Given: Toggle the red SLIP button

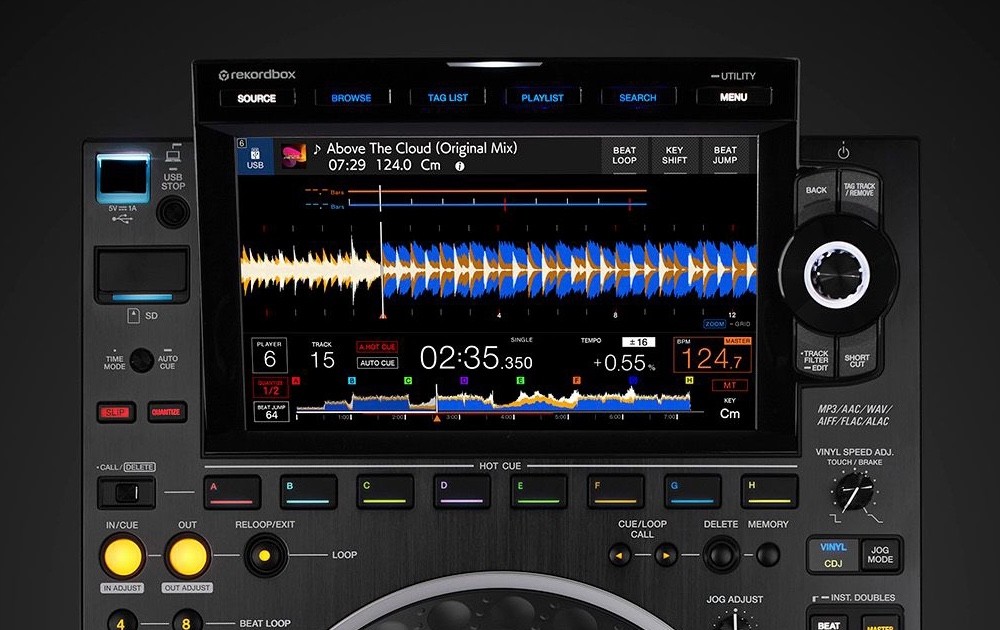Looking at the screenshot, I should tap(117, 411).
